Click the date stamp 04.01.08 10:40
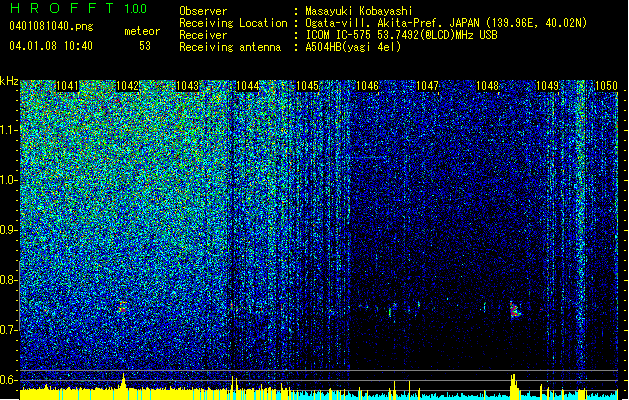 [x=51, y=46]
